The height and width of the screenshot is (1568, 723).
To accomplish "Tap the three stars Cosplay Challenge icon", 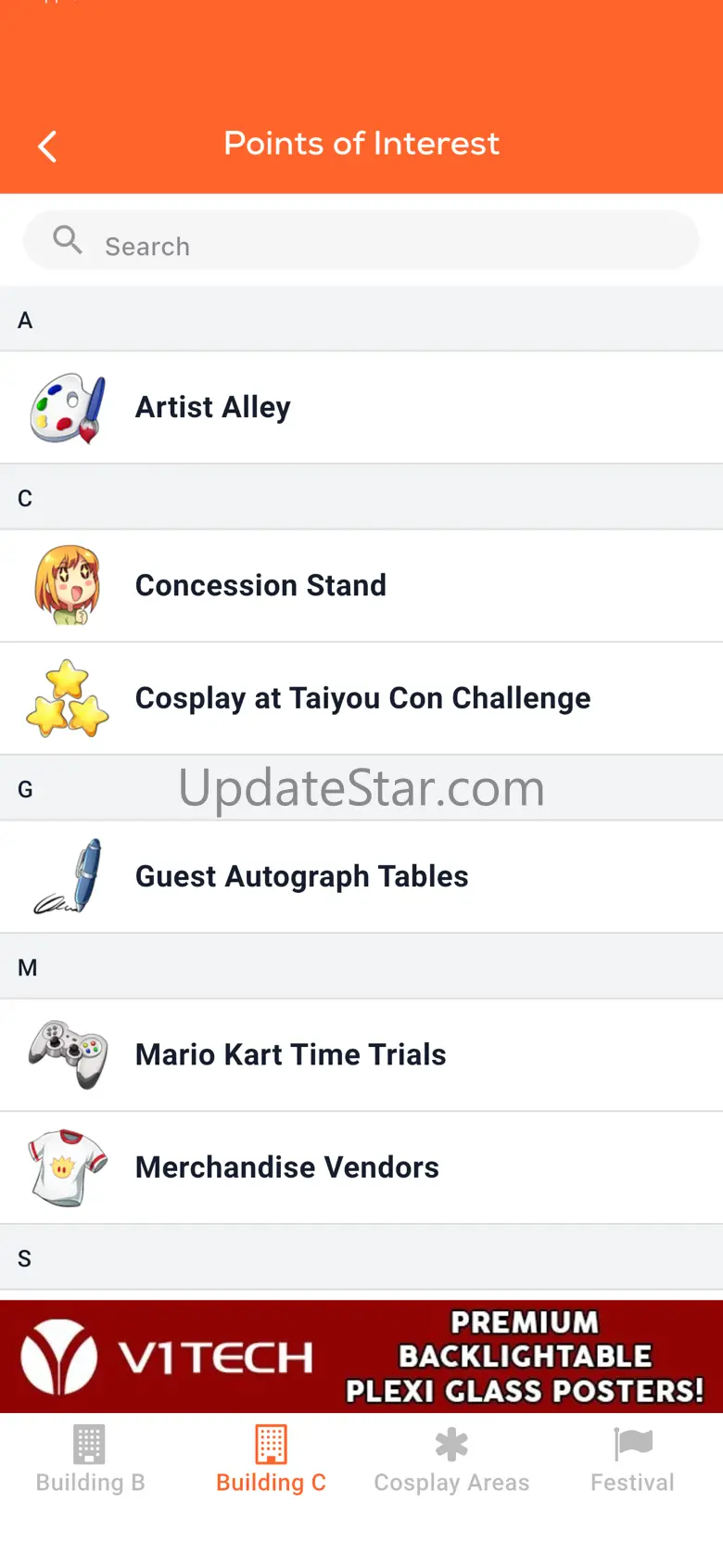I will (x=68, y=698).
